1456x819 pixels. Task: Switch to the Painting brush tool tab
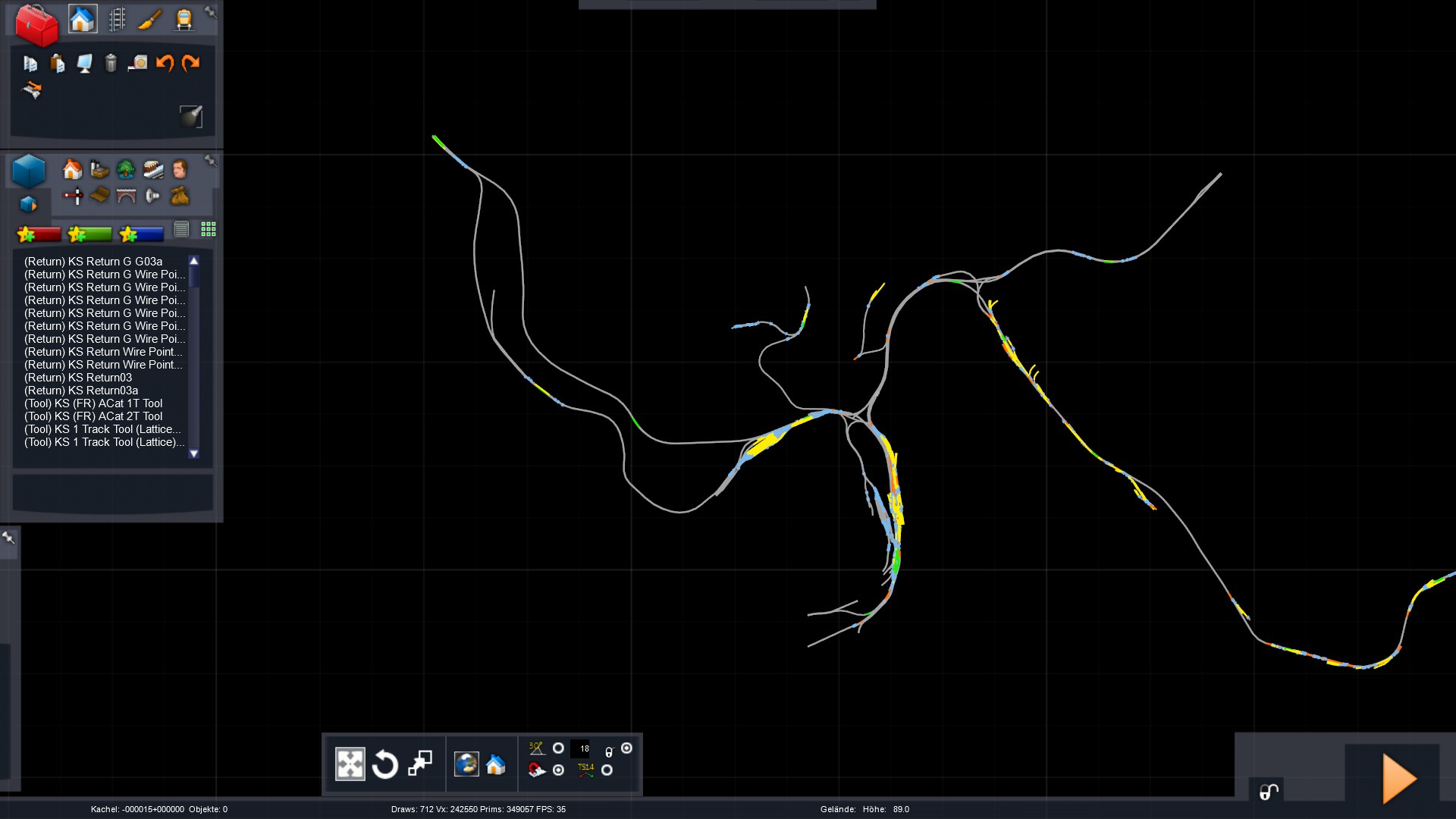(150, 19)
